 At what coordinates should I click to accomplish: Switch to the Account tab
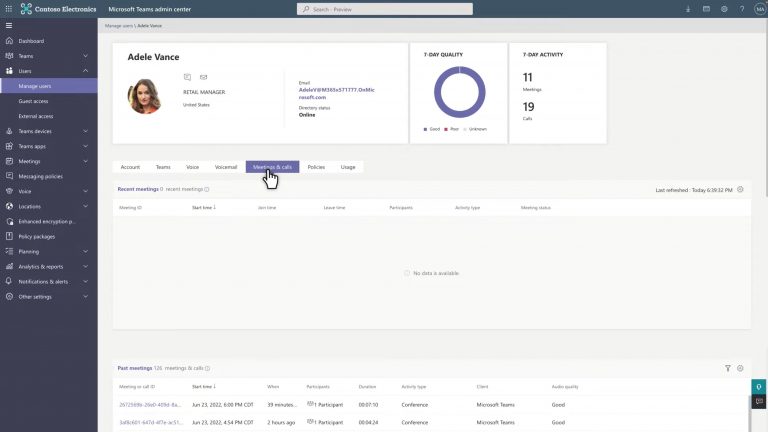[130, 167]
